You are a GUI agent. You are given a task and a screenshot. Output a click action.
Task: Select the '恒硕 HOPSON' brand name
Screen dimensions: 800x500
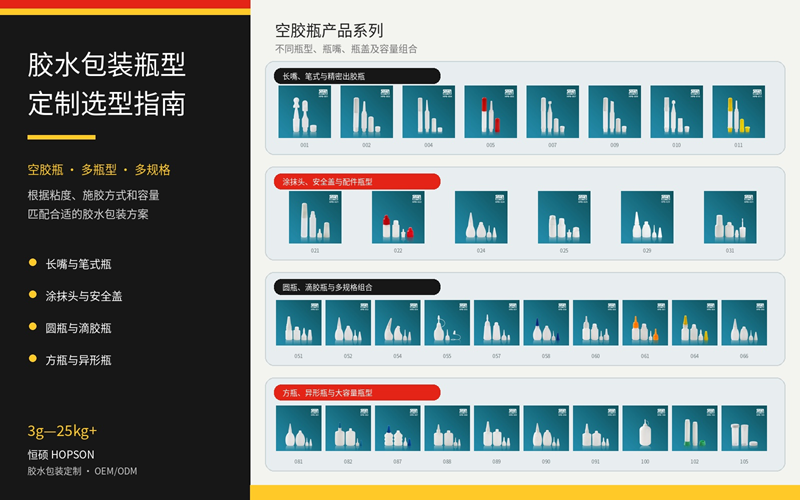(61, 455)
